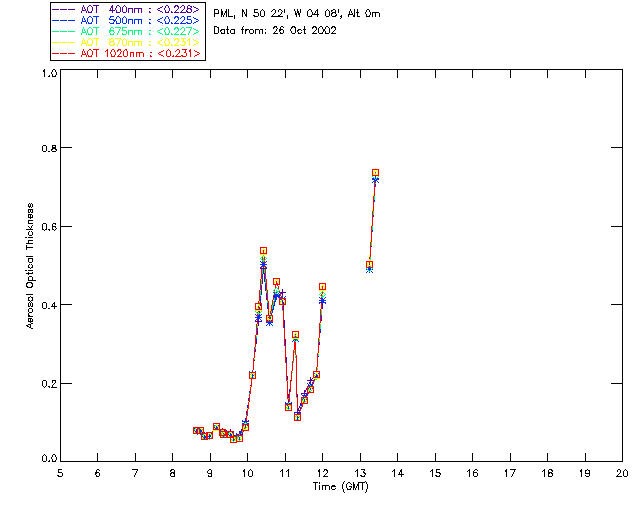The height and width of the screenshot is (512, 640).
Task: Click the highest data point near 0.73
Action: pyautogui.click(x=376, y=173)
